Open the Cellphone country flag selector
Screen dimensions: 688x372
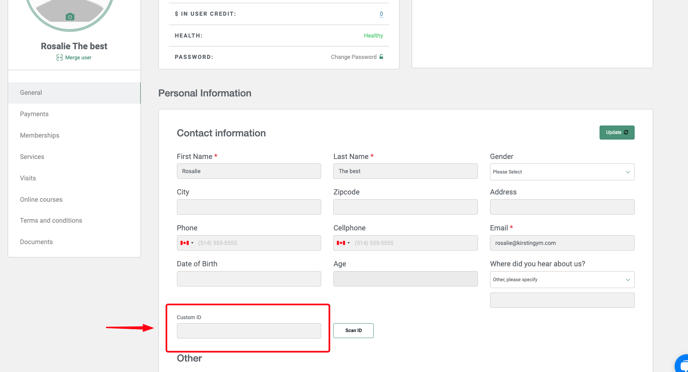(343, 243)
